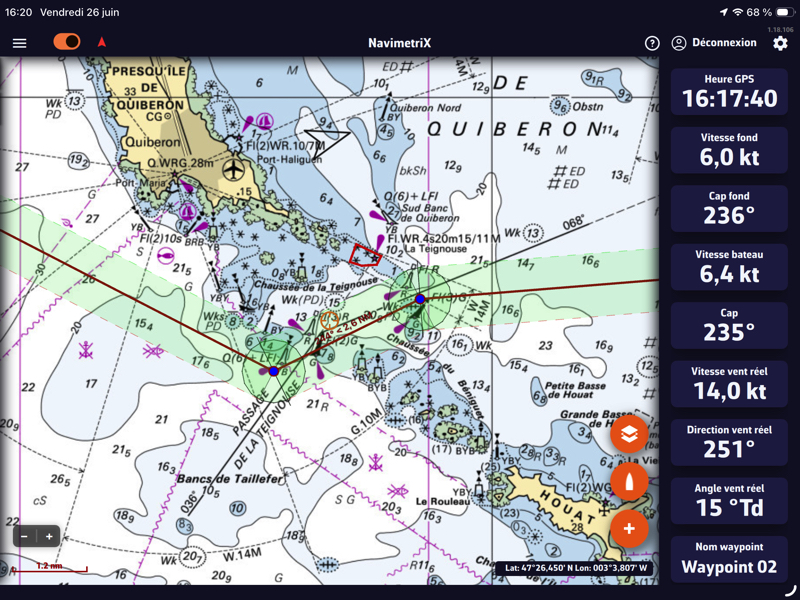Open the chart layers button
Image resolution: width=800 pixels, height=600 pixels.
click(629, 434)
